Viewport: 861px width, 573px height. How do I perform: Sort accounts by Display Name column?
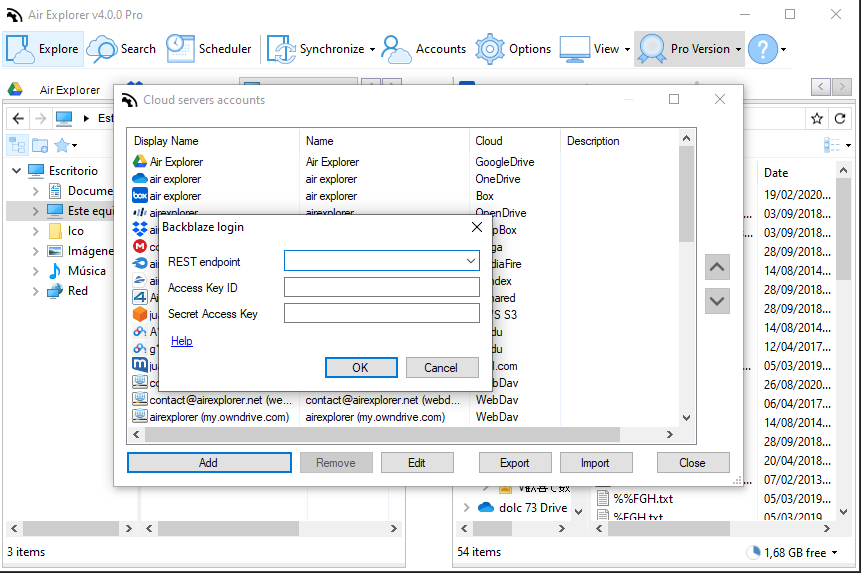tap(214, 141)
